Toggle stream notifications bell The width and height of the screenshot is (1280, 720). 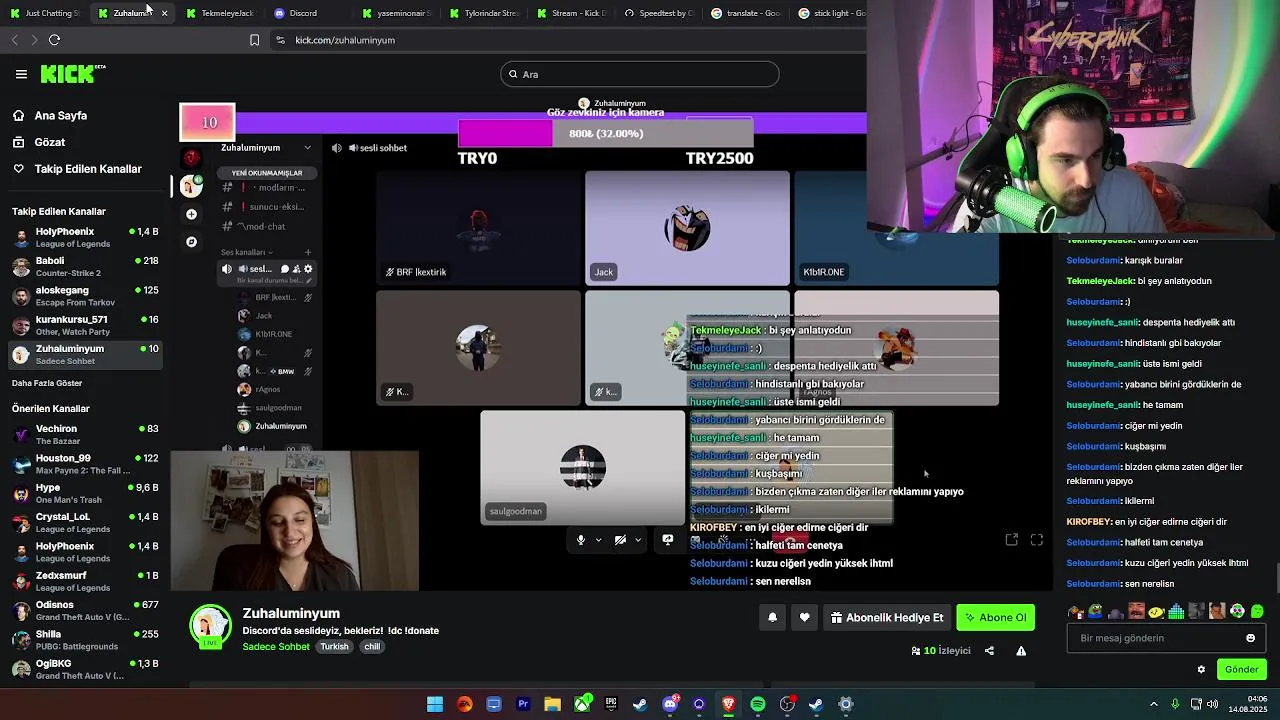coord(772,618)
